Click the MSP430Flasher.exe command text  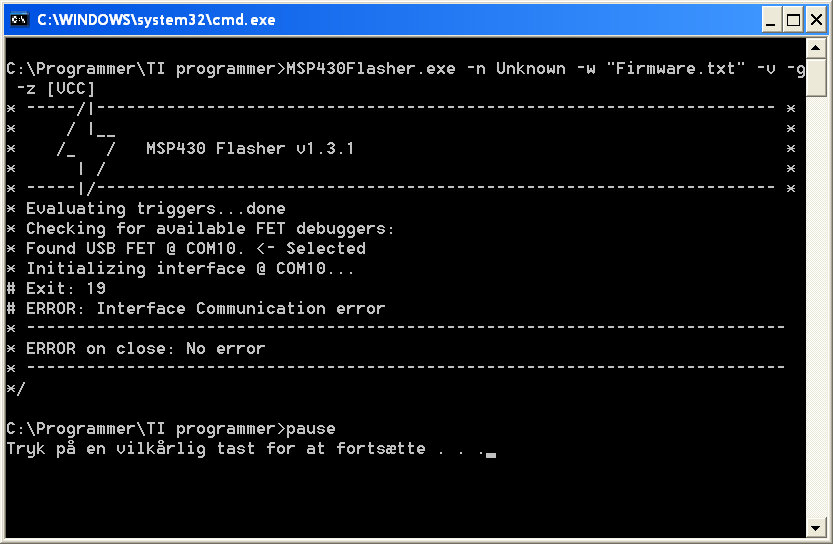click(x=371, y=69)
